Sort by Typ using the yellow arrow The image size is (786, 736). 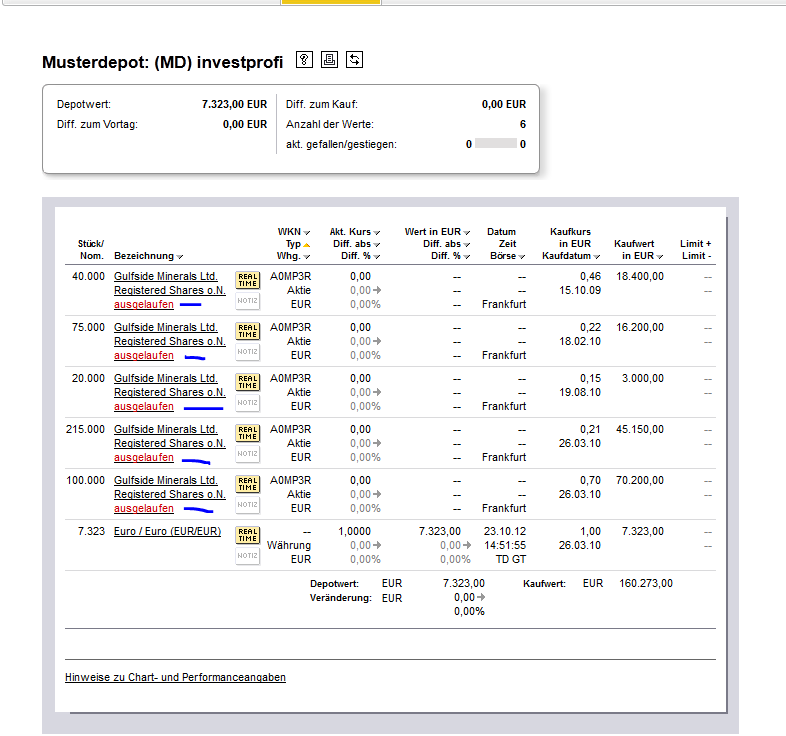point(307,245)
